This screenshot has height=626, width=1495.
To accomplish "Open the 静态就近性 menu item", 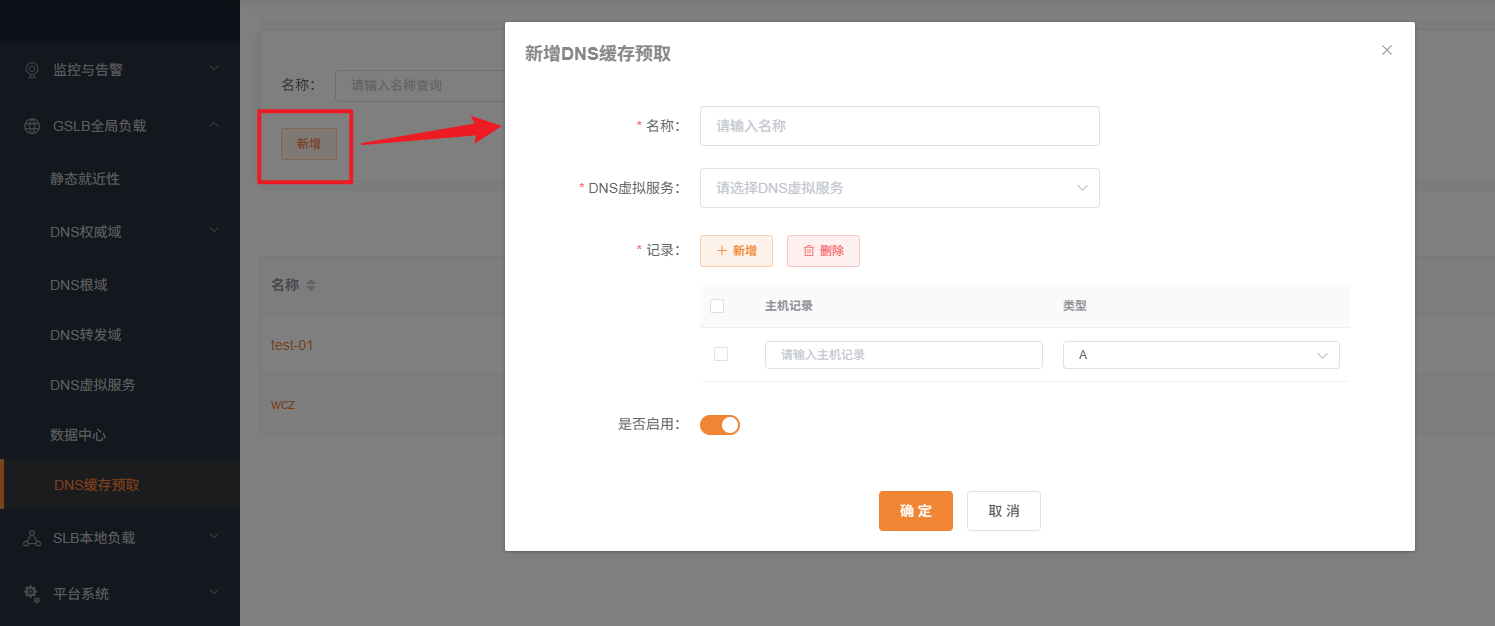I will (x=85, y=179).
